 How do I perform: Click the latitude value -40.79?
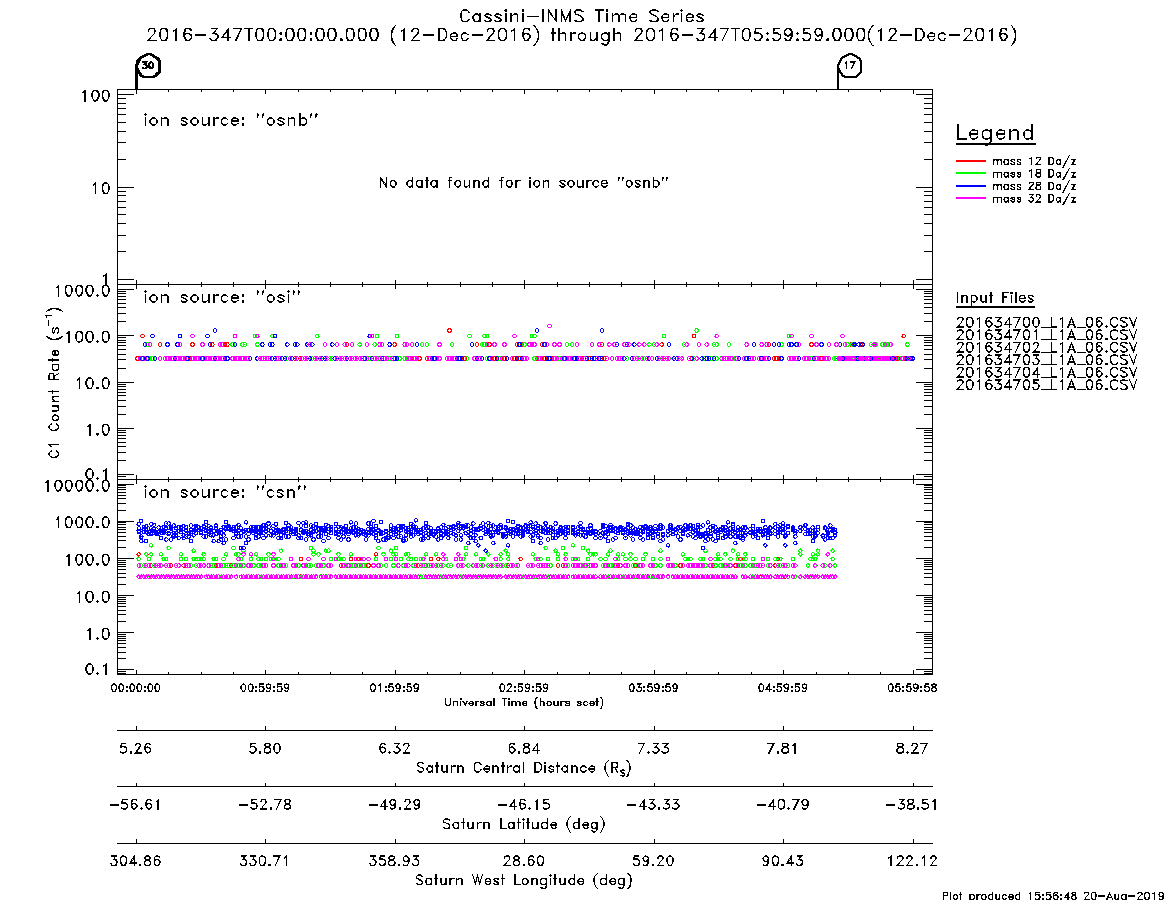pyautogui.click(x=782, y=805)
